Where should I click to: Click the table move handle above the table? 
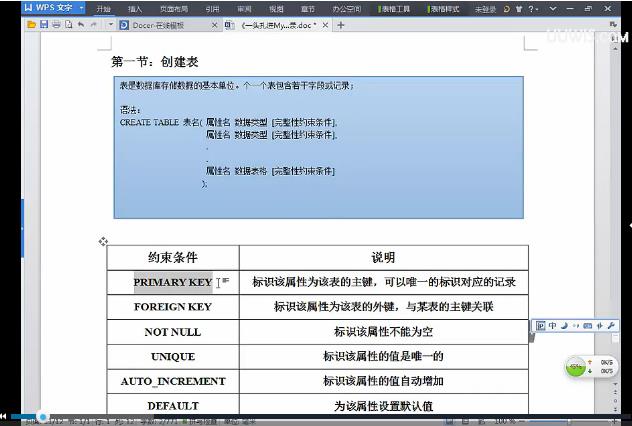[x=103, y=241]
